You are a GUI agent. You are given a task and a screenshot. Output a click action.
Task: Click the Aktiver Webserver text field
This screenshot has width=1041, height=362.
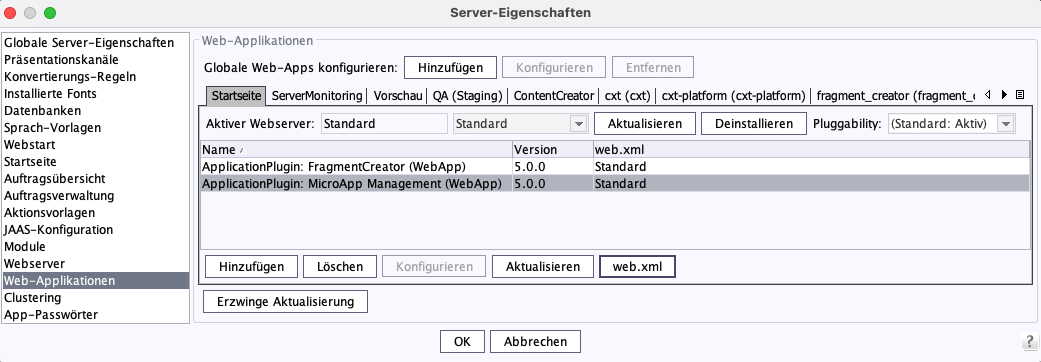coord(384,124)
